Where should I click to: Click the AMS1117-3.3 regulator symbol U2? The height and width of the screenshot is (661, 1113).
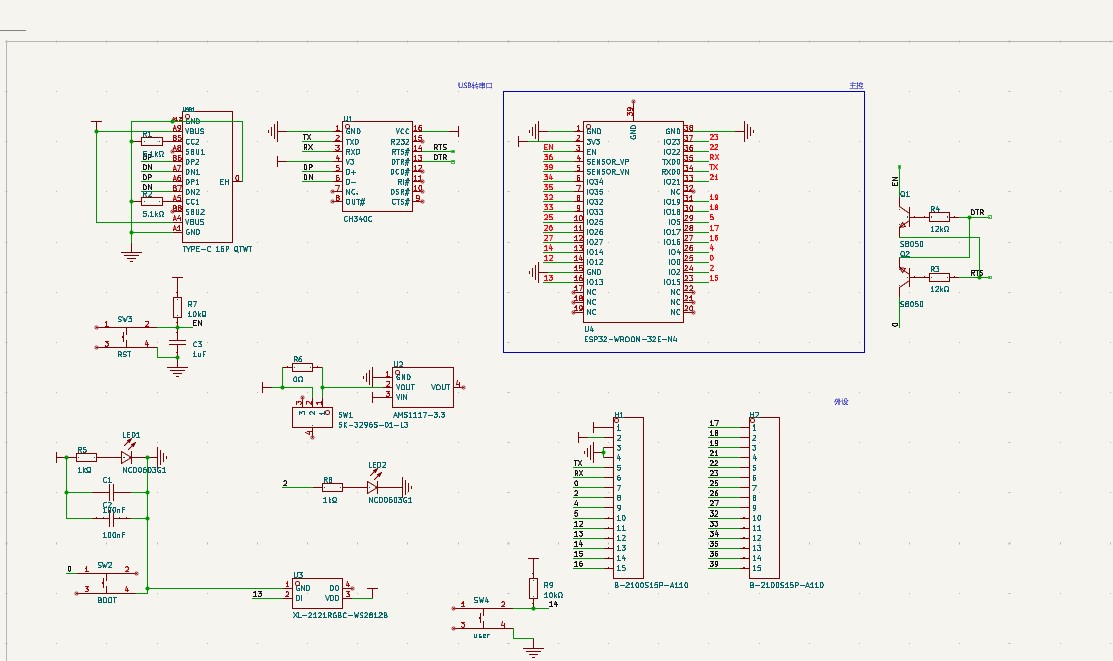(x=422, y=386)
